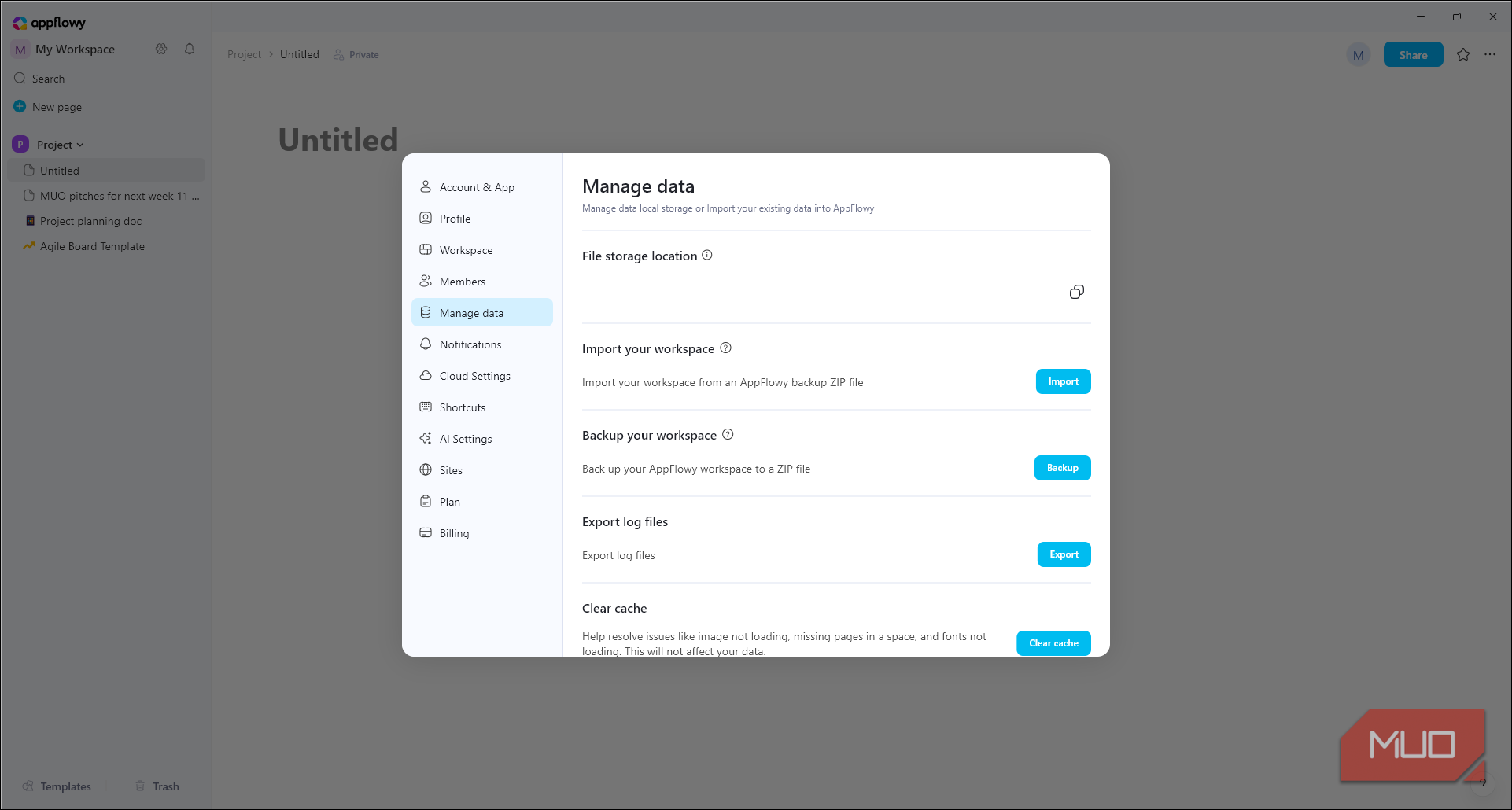Show help for Backup your workspace
The image size is (1512, 810).
(x=728, y=434)
